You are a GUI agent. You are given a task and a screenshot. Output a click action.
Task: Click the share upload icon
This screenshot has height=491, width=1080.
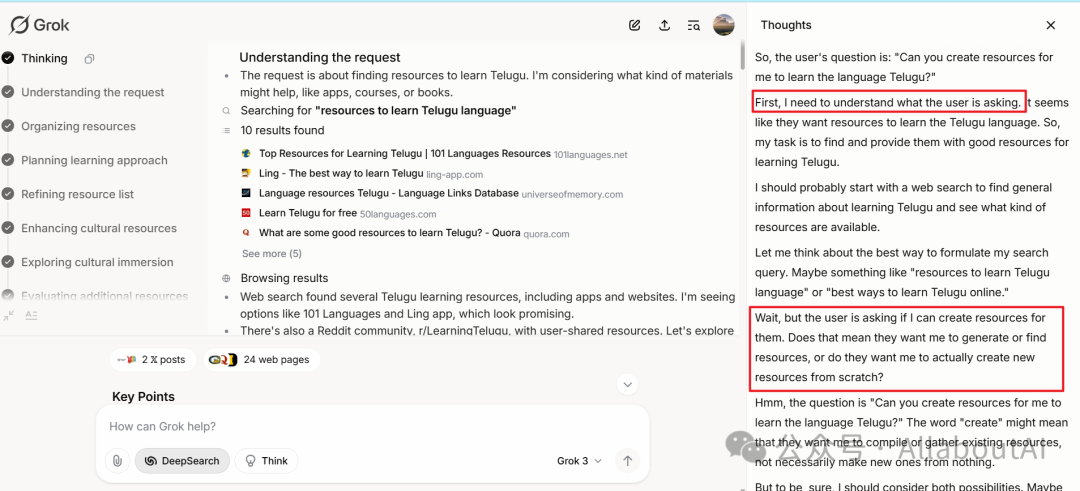coord(664,26)
